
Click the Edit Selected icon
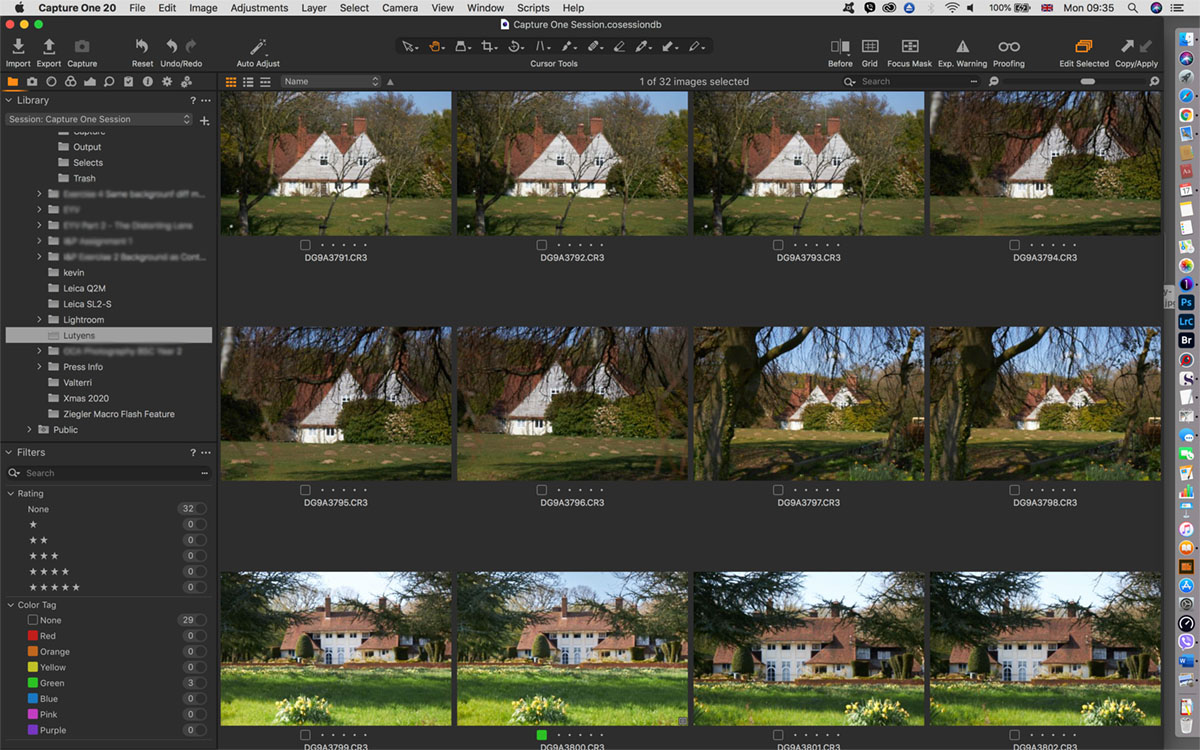click(x=1084, y=47)
